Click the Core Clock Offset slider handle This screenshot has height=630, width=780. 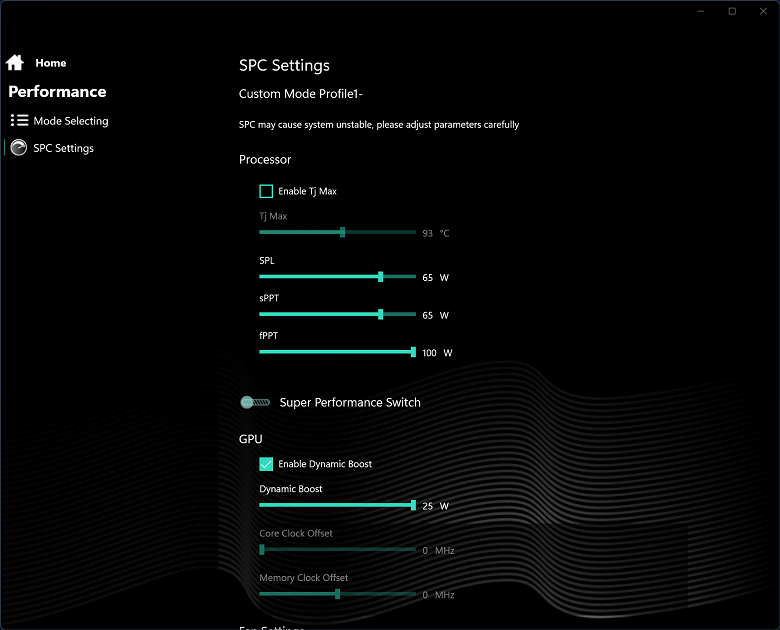pos(262,549)
